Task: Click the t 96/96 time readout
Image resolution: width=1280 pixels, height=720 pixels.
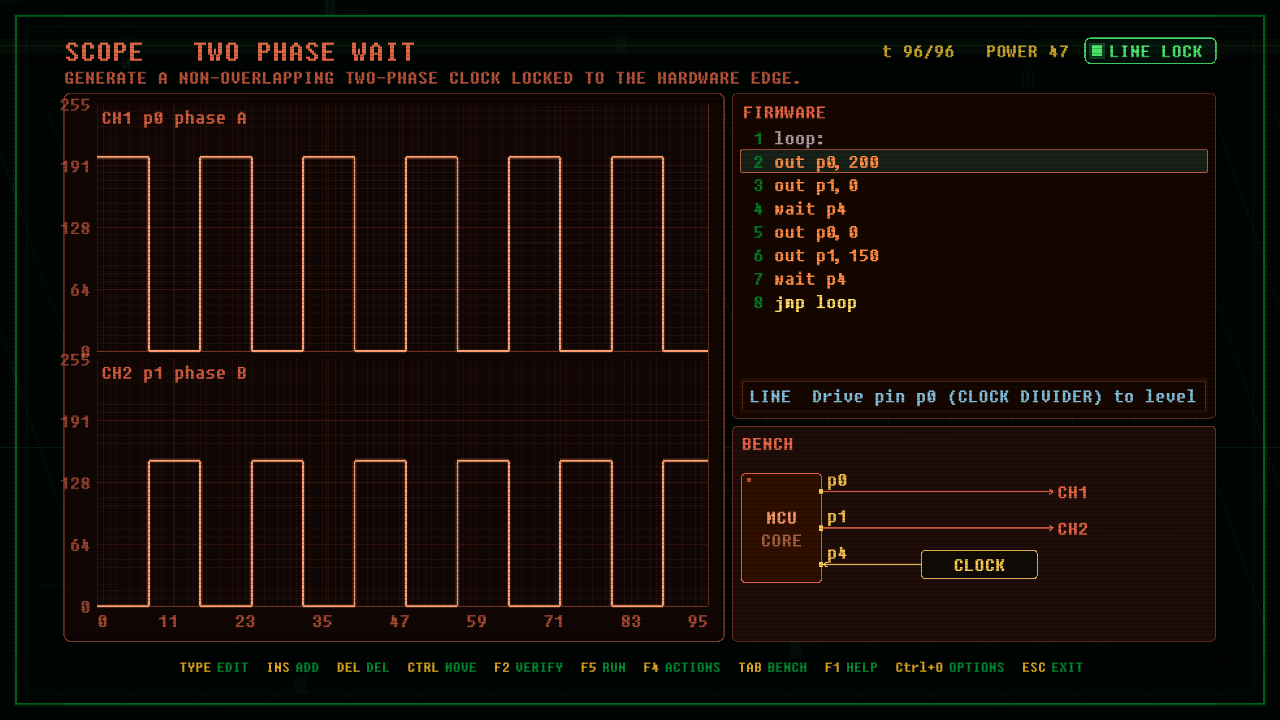Action: point(918,51)
